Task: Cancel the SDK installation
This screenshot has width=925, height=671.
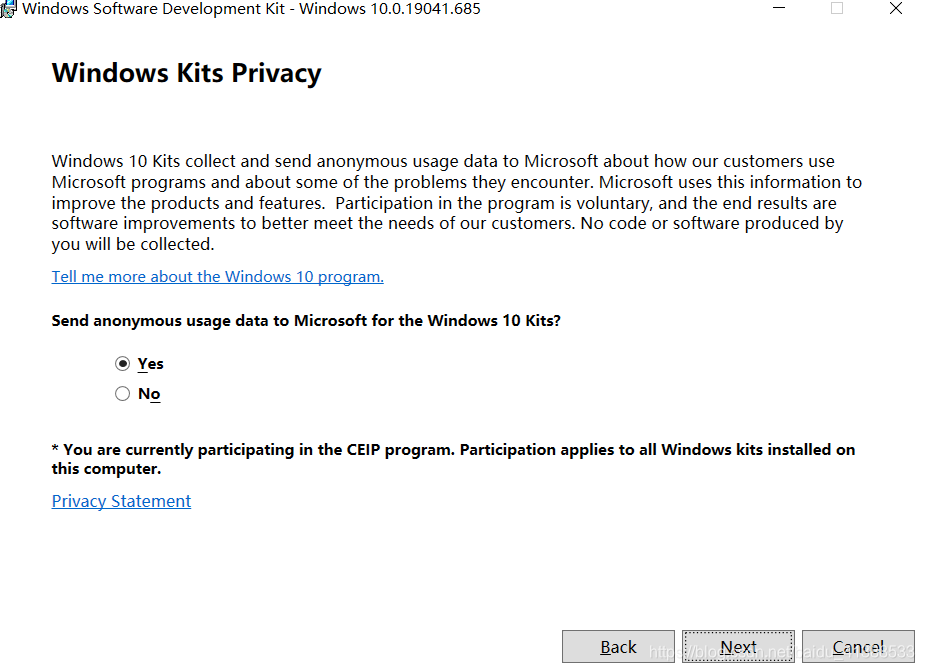Action: tap(858, 647)
